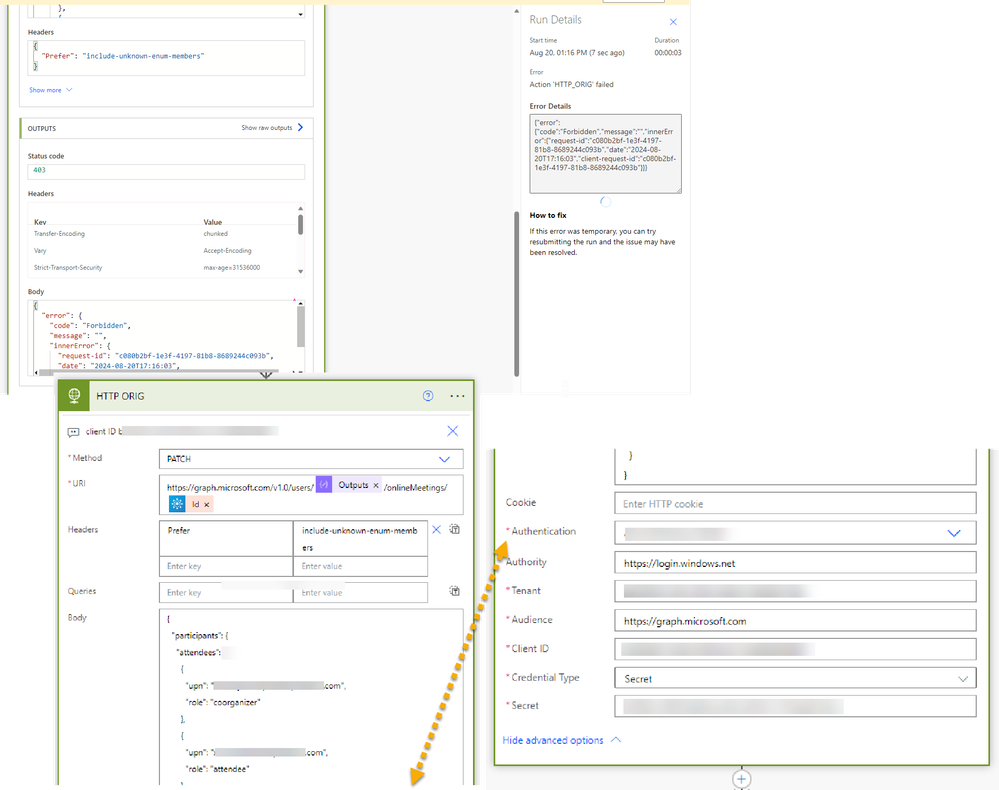Click the URI graph.microsoft.com text
Screen dimensions: 999x790
240,487
